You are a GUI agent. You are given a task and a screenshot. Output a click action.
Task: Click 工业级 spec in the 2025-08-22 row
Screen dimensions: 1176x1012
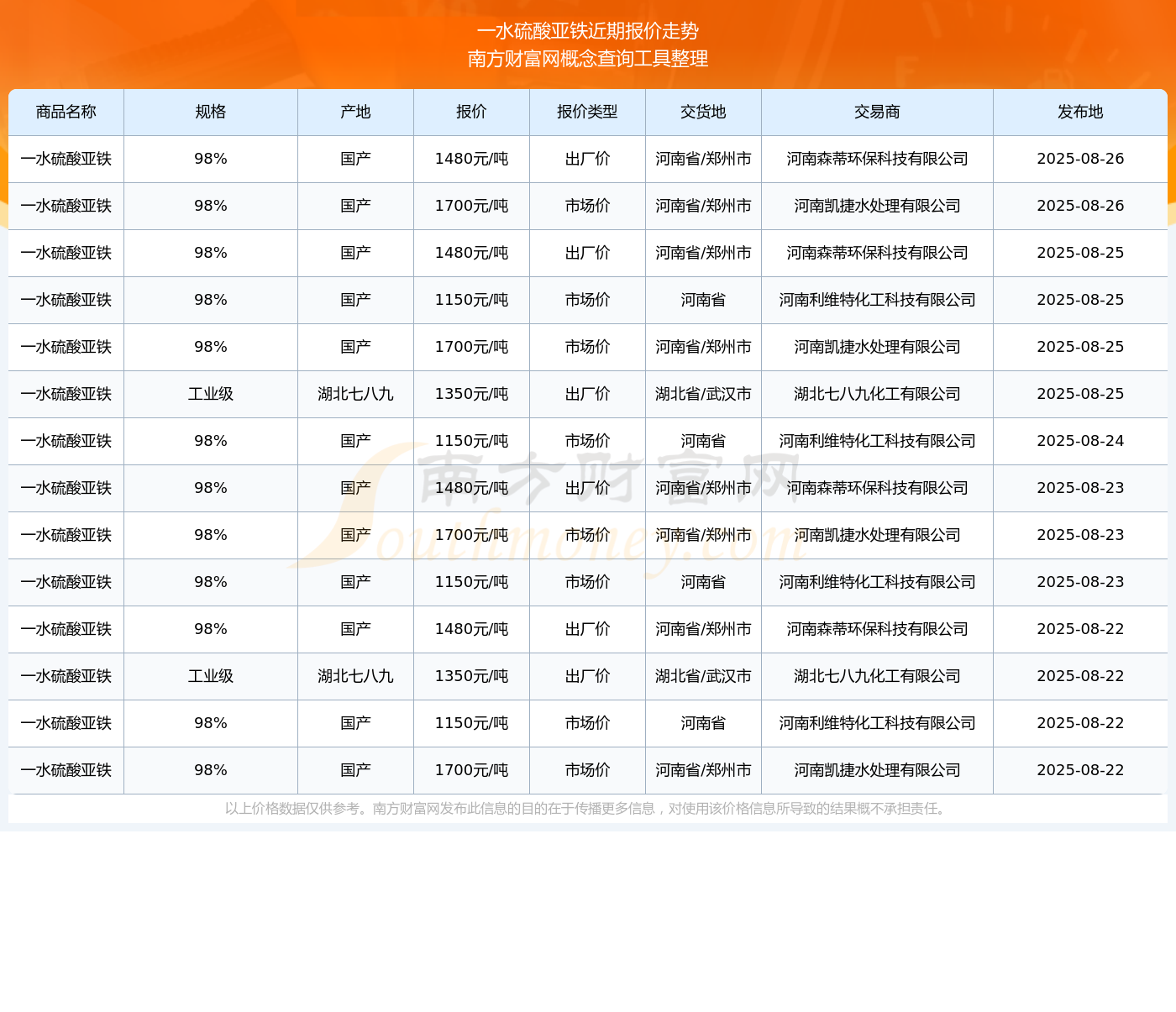click(x=211, y=676)
